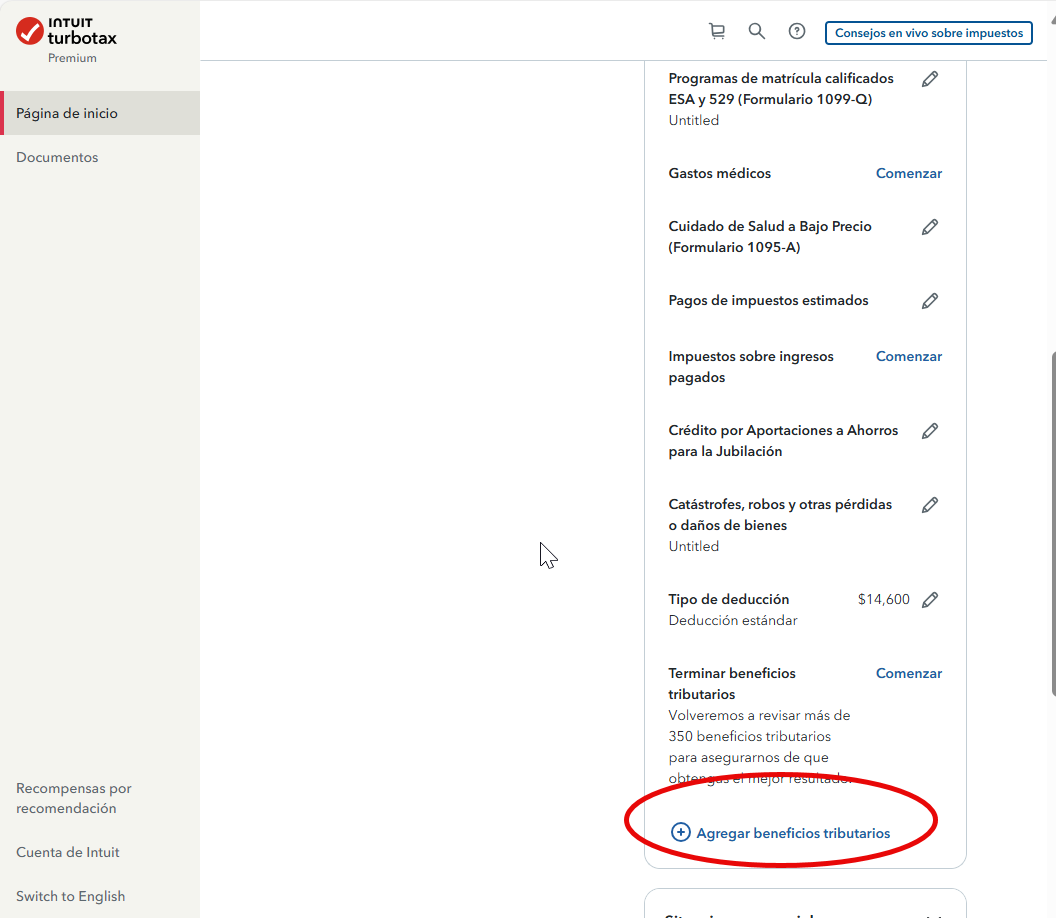Screen dimensions: 1056x918
Task: Edit the Formulario 1099-Q entry pencil
Action: click(x=930, y=79)
